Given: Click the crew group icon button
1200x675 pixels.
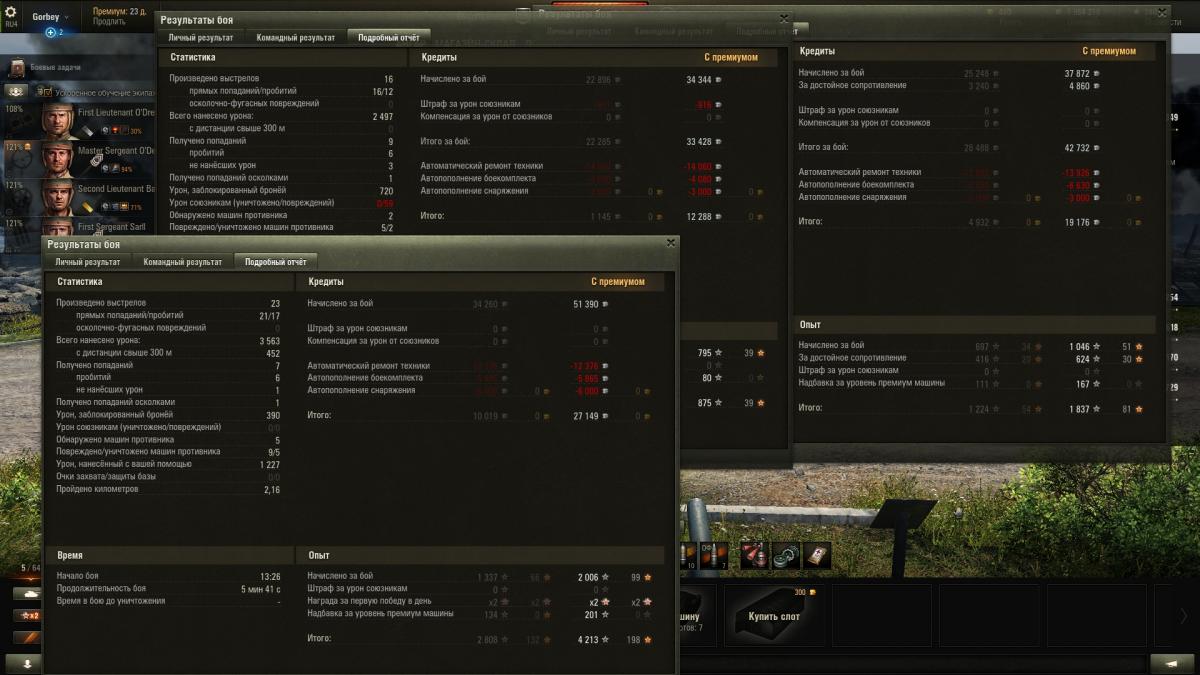Looking at the screenshot, I should pos(18,91).
